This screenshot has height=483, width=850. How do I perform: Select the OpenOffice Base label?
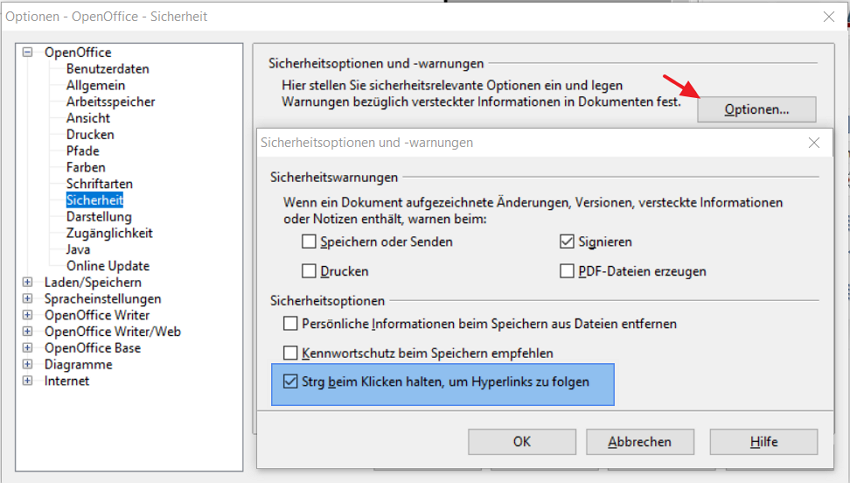point(93,347)
